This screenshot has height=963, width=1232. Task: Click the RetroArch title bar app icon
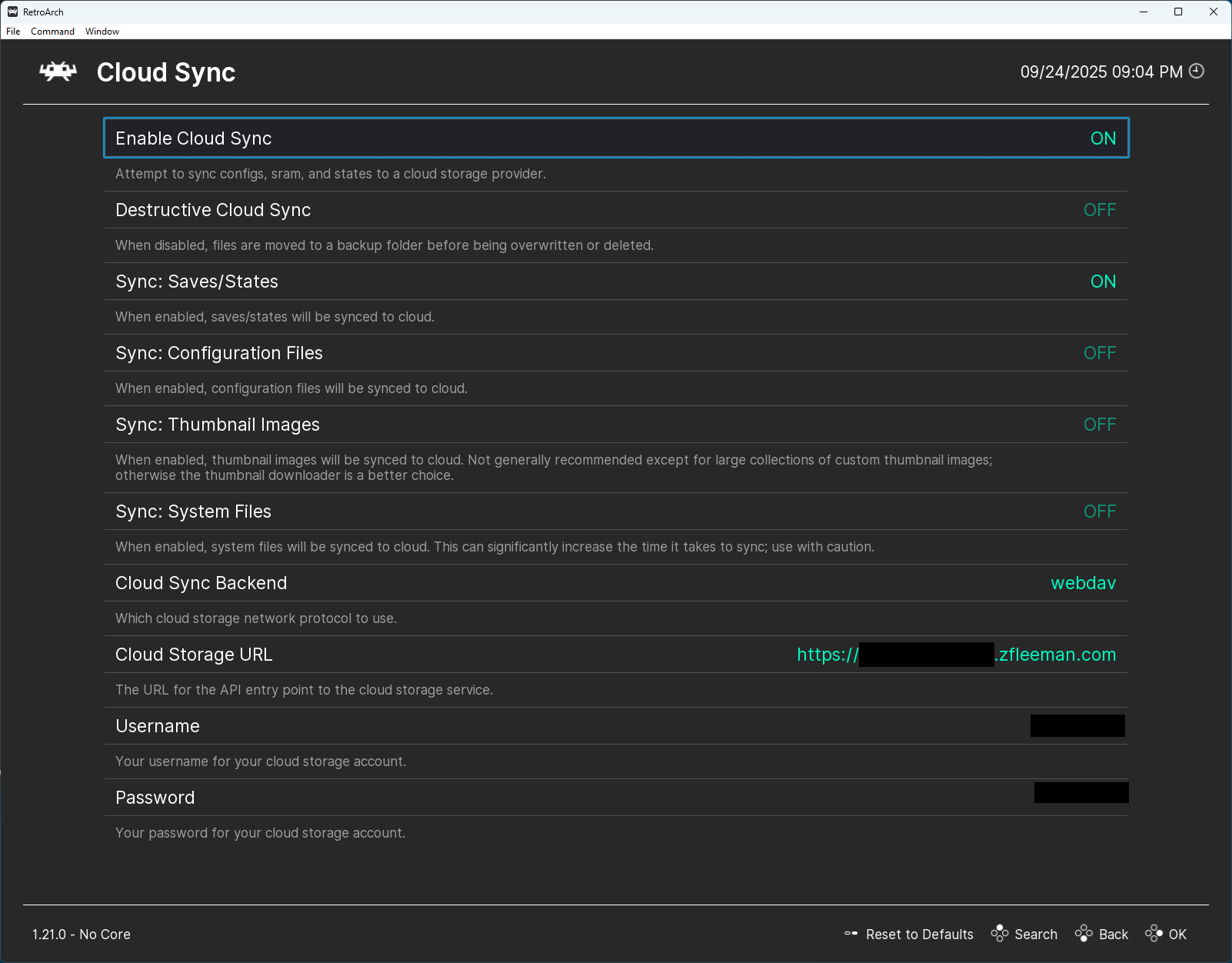tap(12, 12)
